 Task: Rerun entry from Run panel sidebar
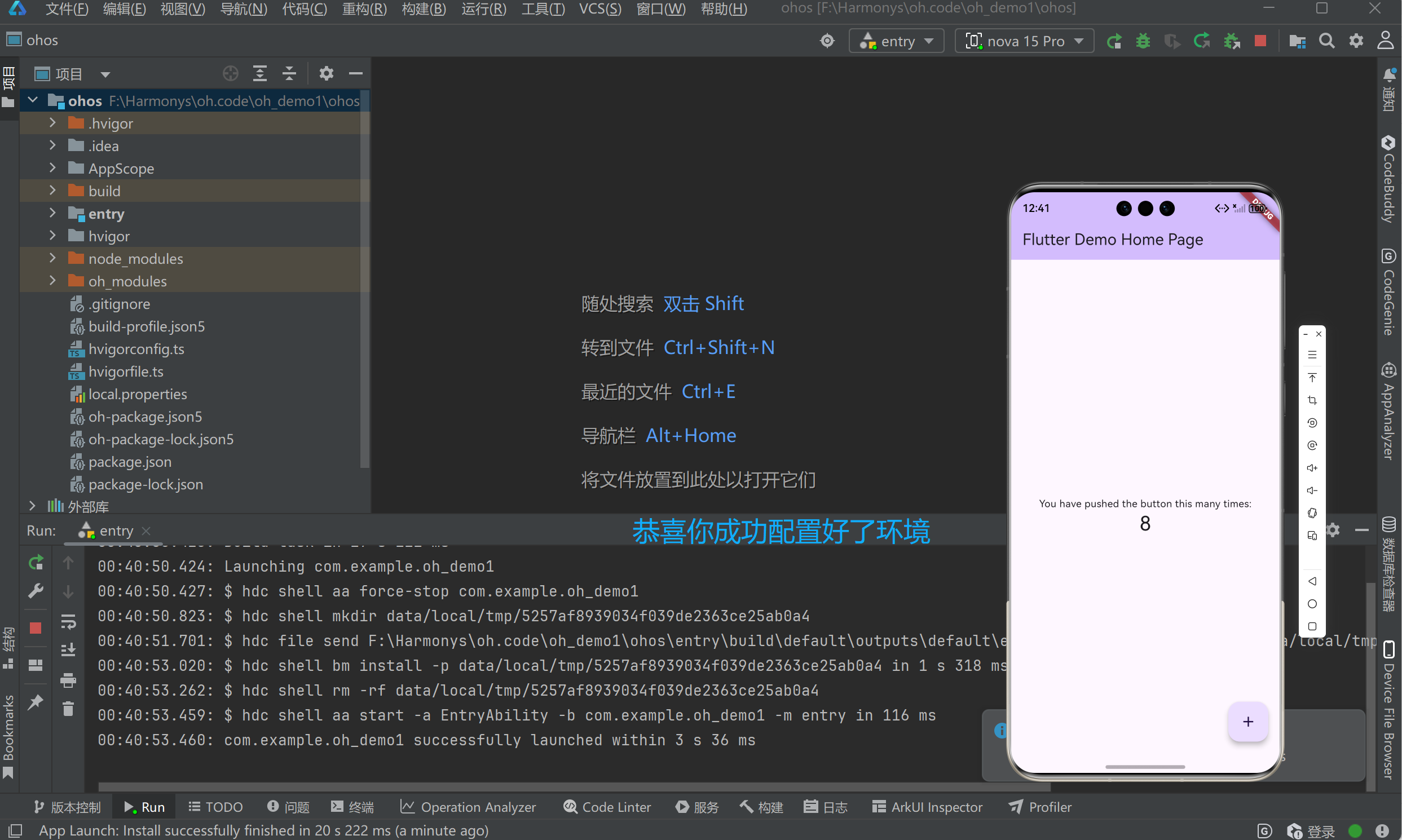click(x=36, y=563)
